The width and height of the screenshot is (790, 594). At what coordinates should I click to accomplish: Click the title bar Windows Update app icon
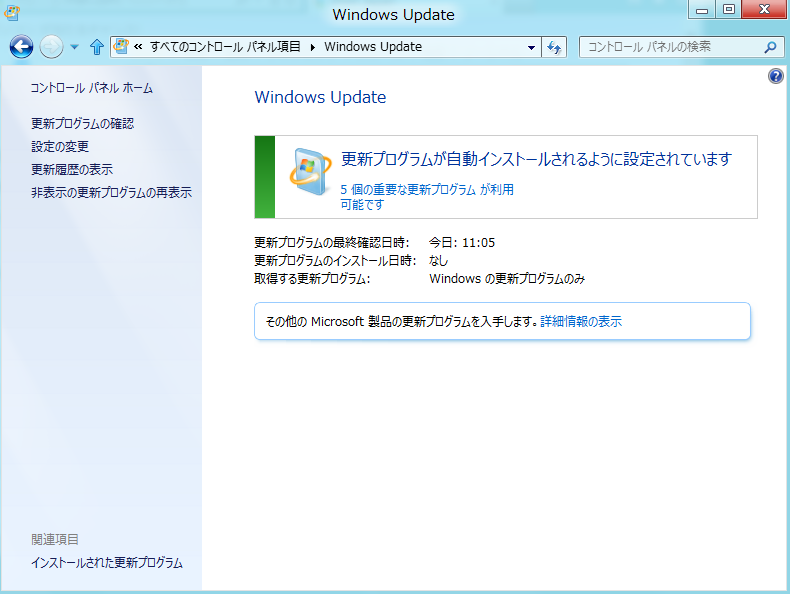[x=12, y=14]
